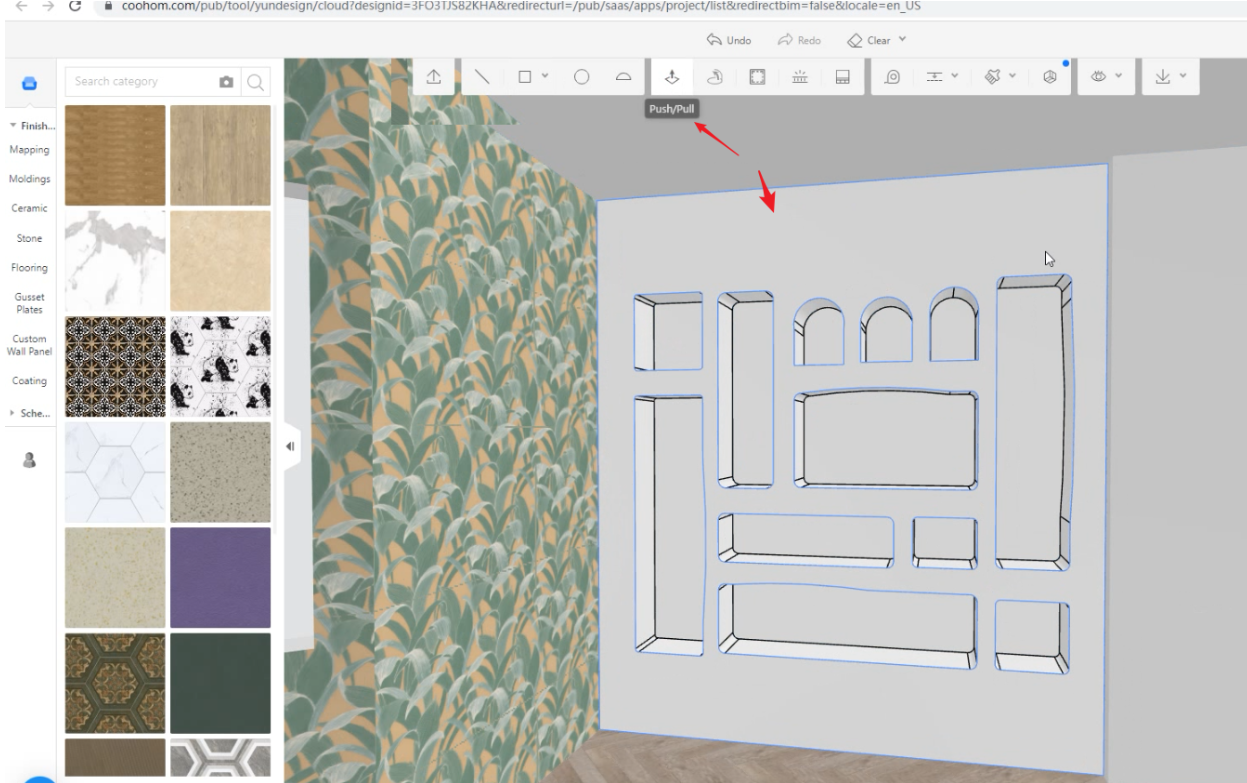
Task: Click the Search category input field
Action: coord(138,82)
